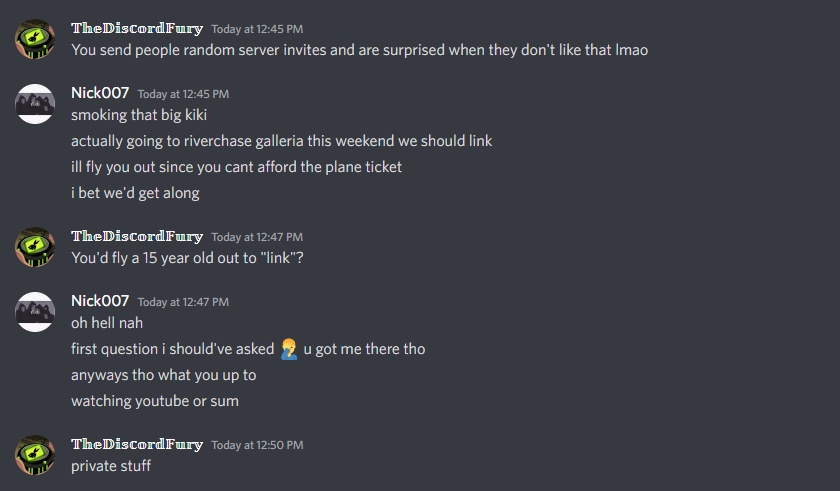
Task: Click the "i bet we'd get along" message
Action: click(x=135, y=193)
